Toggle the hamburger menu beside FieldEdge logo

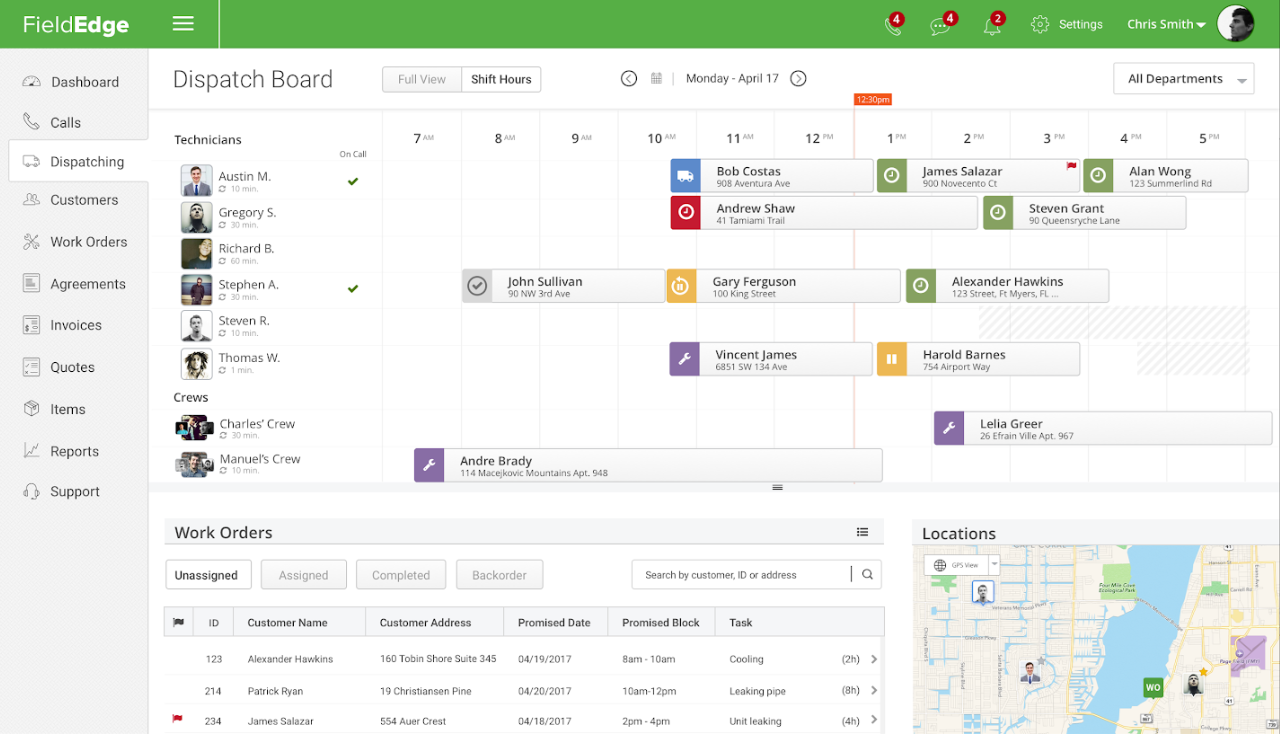coord(183,23)
